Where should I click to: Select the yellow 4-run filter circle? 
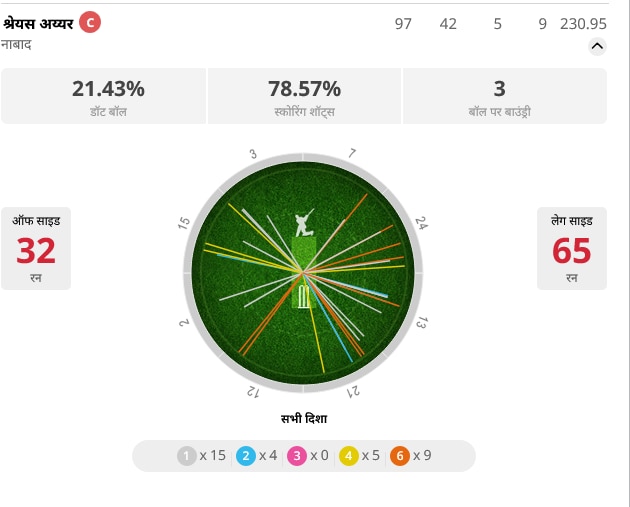tap(349, 456)
